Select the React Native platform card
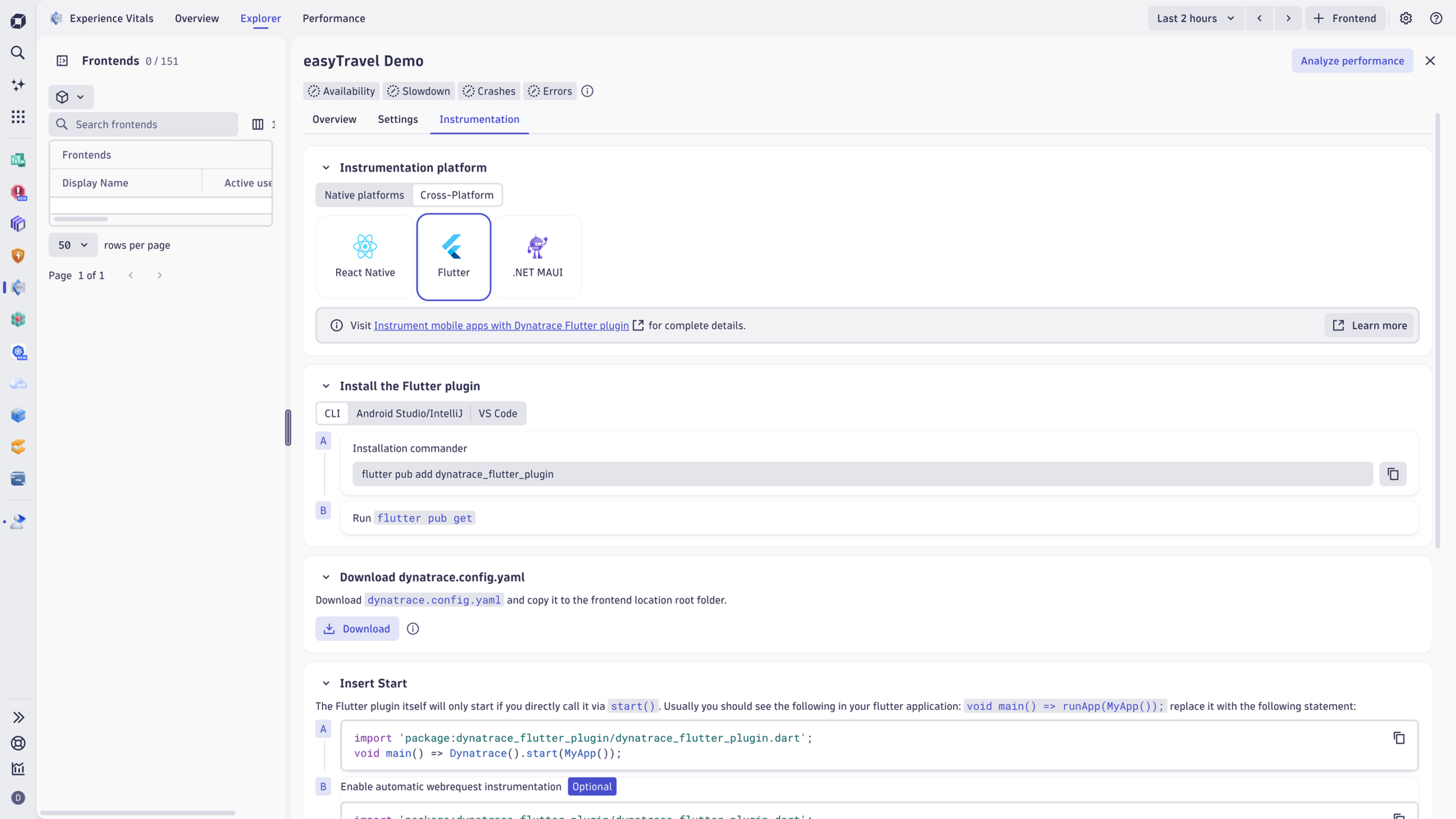The width and height of the screenshot is (1456, 819). (x=365, y=257)
